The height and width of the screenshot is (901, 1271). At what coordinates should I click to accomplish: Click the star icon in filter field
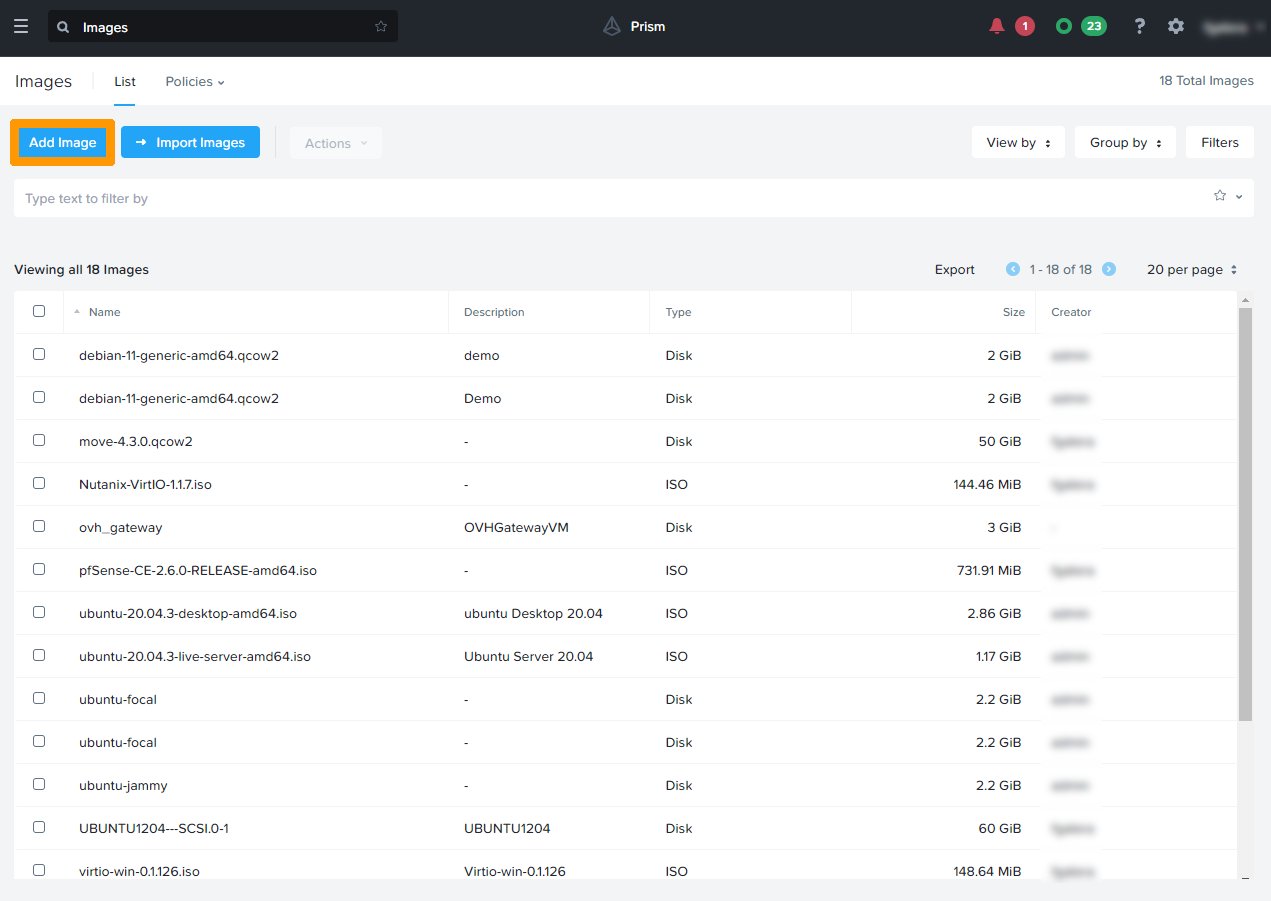pos(1220,196)
